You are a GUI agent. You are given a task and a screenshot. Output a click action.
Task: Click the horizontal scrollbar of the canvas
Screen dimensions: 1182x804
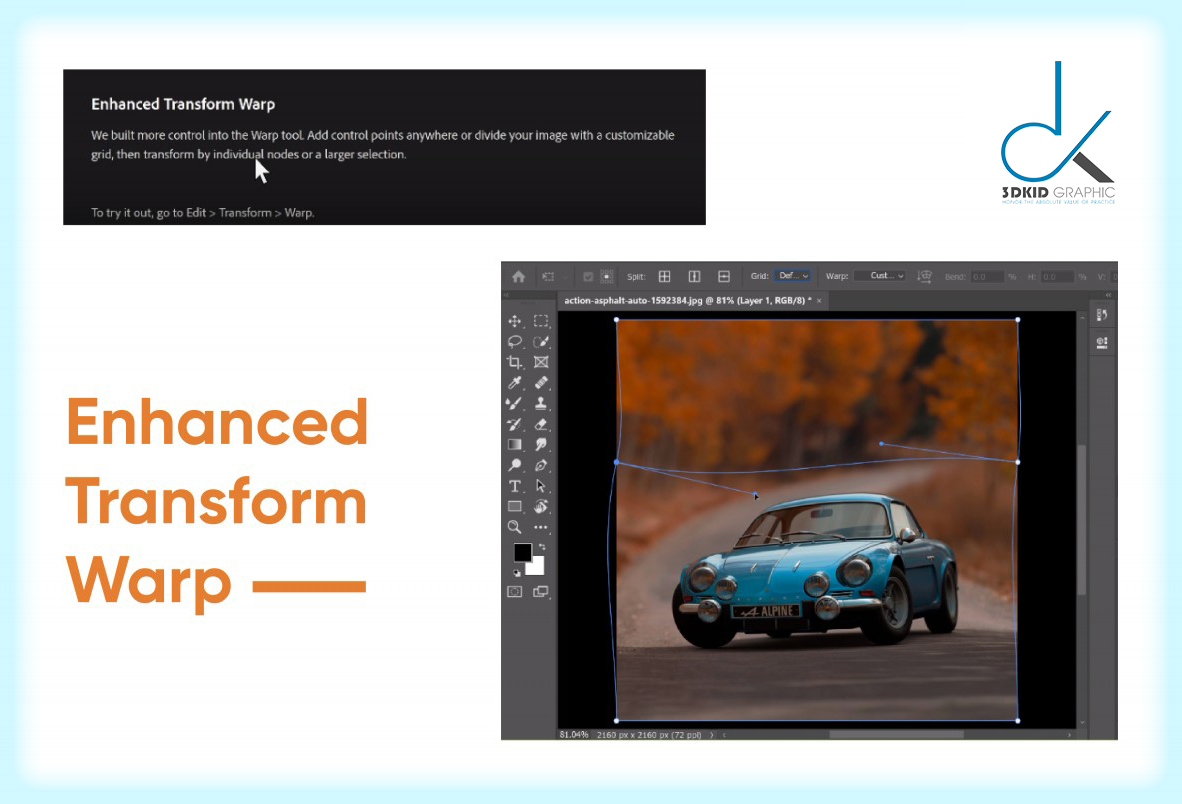click(x=896, y=734)
